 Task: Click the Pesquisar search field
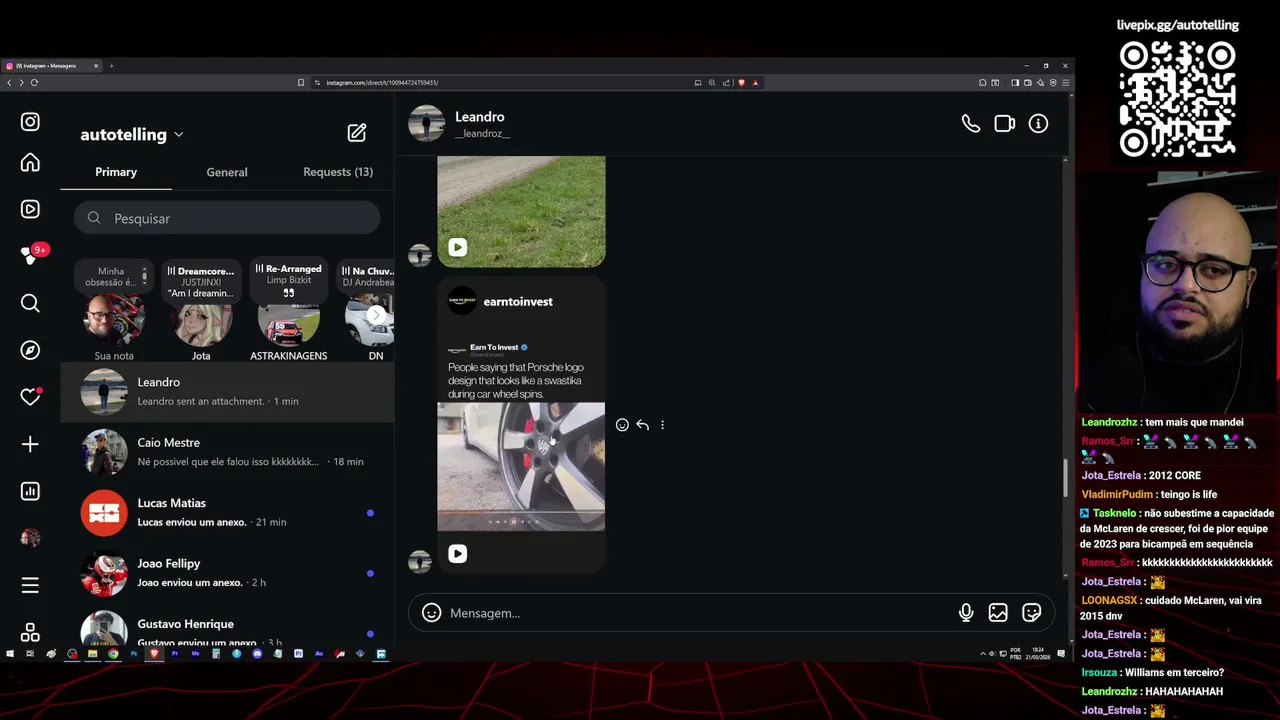pyautogui.click(x=227, y=218)
